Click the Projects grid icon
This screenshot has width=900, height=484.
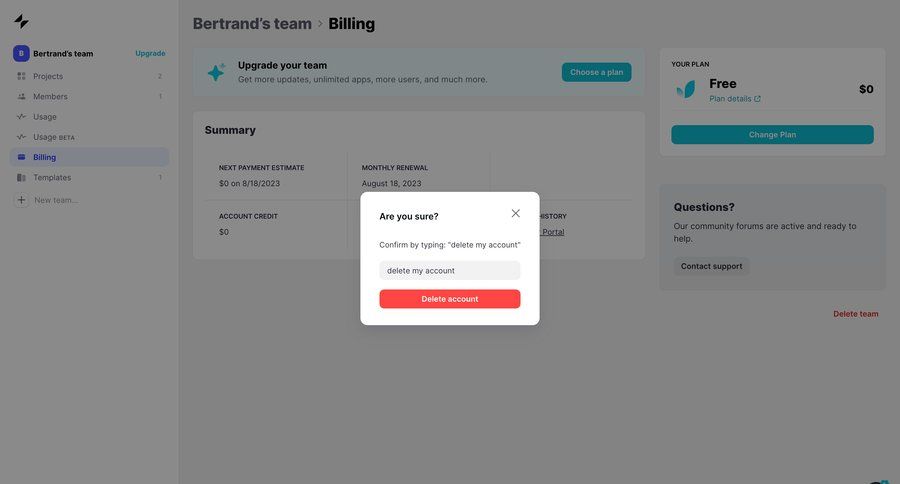21,76
